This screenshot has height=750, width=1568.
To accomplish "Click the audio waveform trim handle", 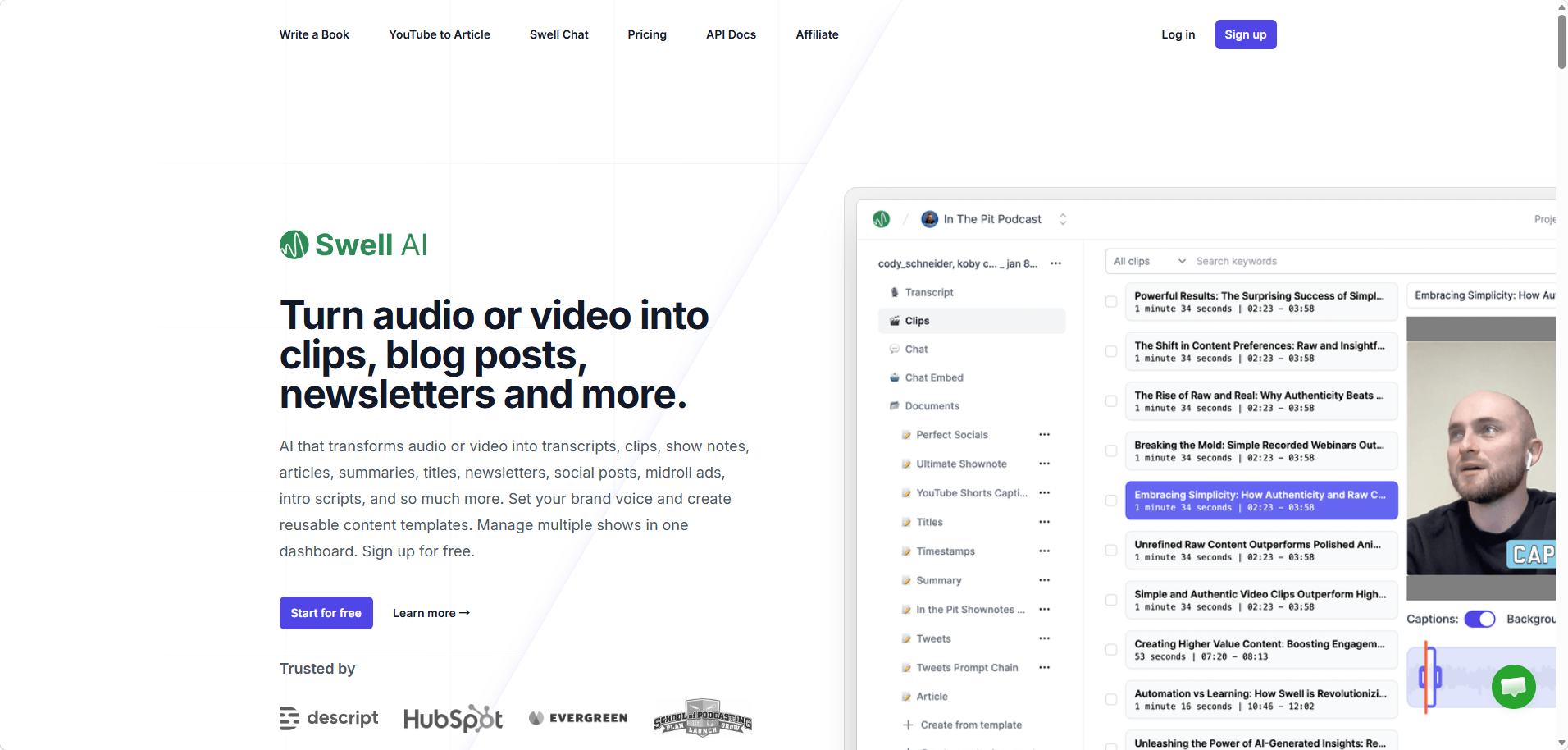I will (x=1429, y=678).
